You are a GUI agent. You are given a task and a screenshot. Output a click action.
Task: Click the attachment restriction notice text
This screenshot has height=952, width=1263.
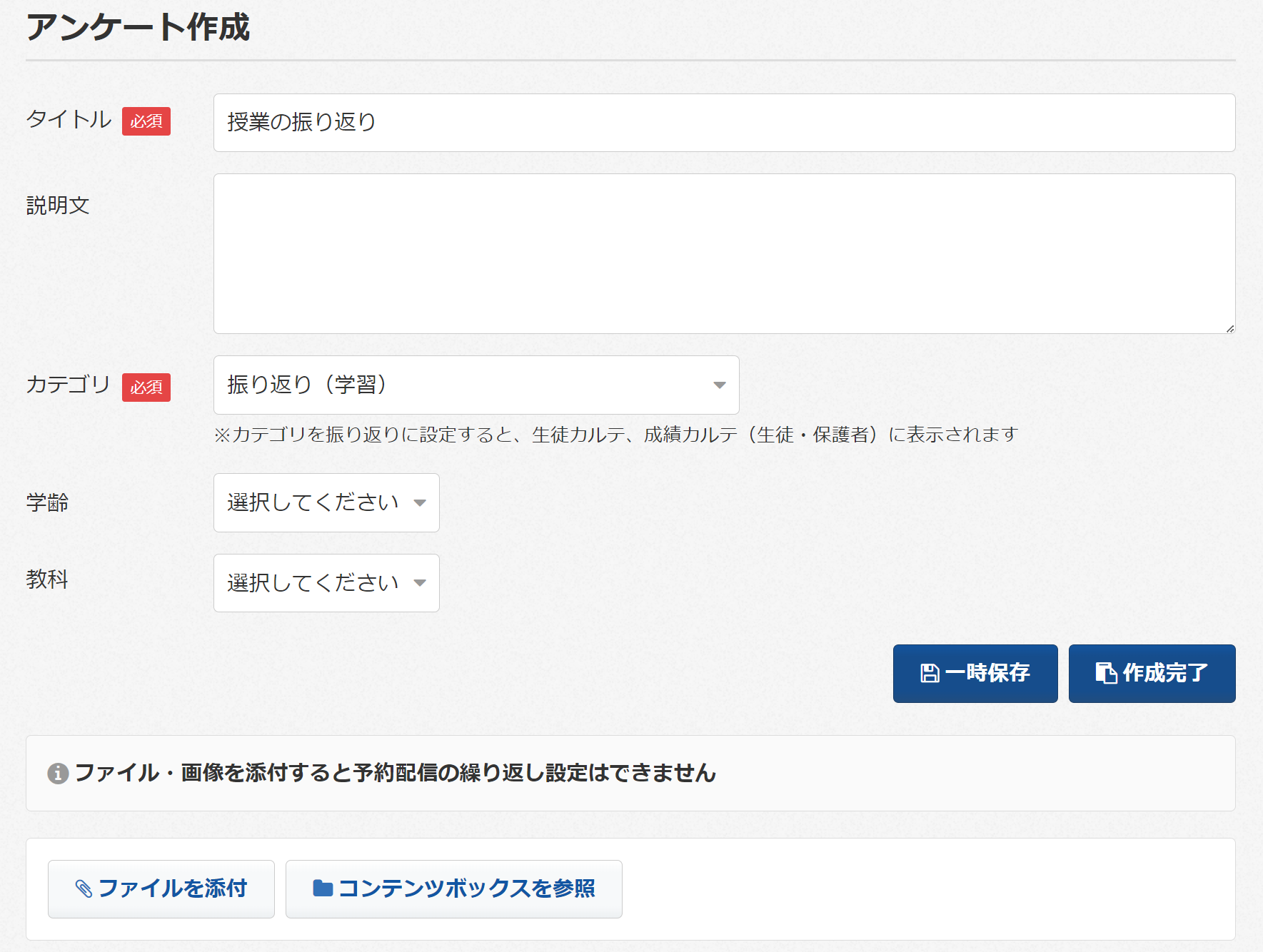coord(396,773)
